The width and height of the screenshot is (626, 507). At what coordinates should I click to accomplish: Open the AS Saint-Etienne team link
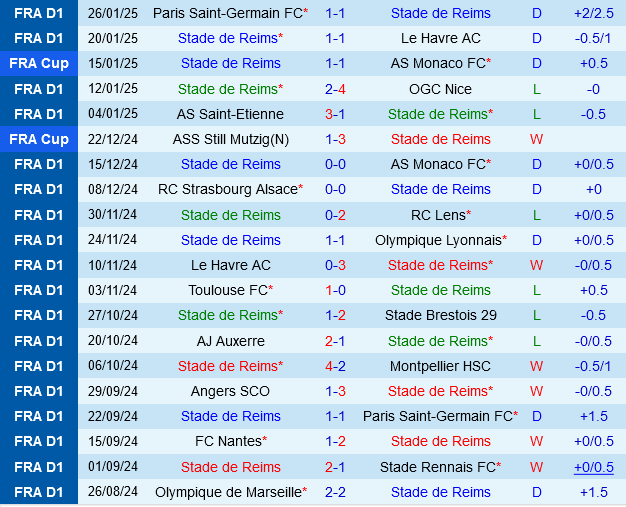[x=230, y=114]
